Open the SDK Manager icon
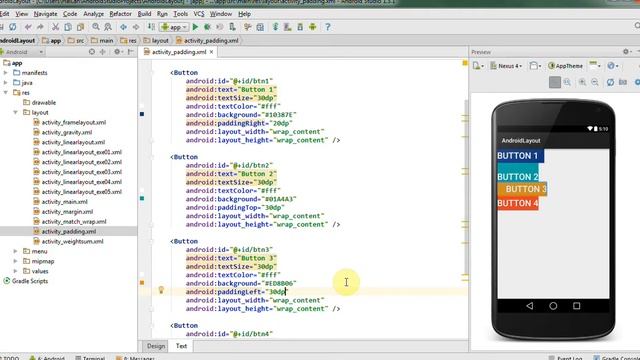 click(x=300, y=27)
